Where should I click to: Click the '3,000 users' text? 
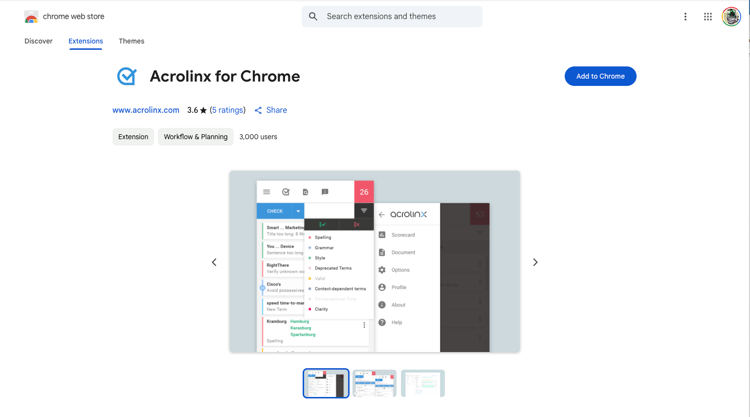coord(258,137)
